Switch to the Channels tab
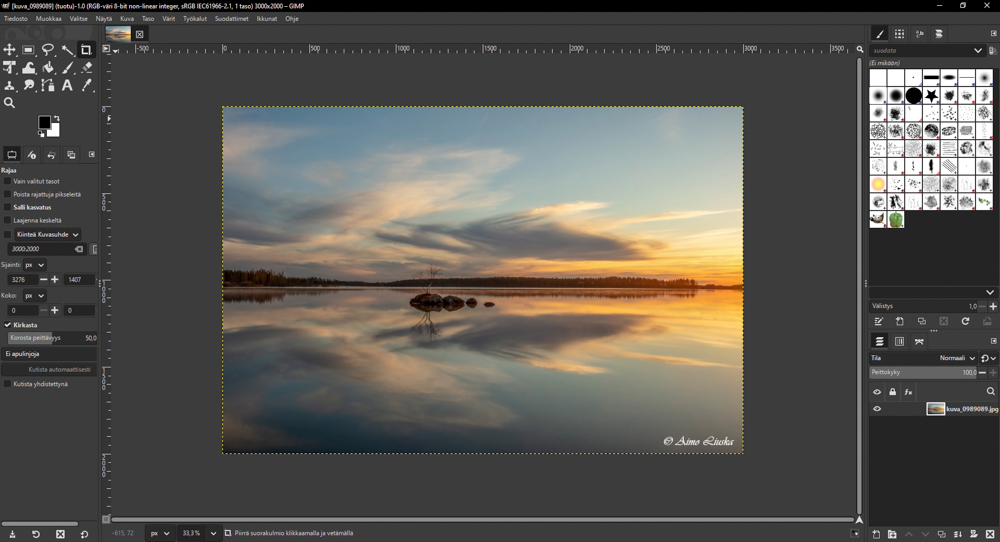This screenshot has width=1000, height=542. click(x=899, y=341)
